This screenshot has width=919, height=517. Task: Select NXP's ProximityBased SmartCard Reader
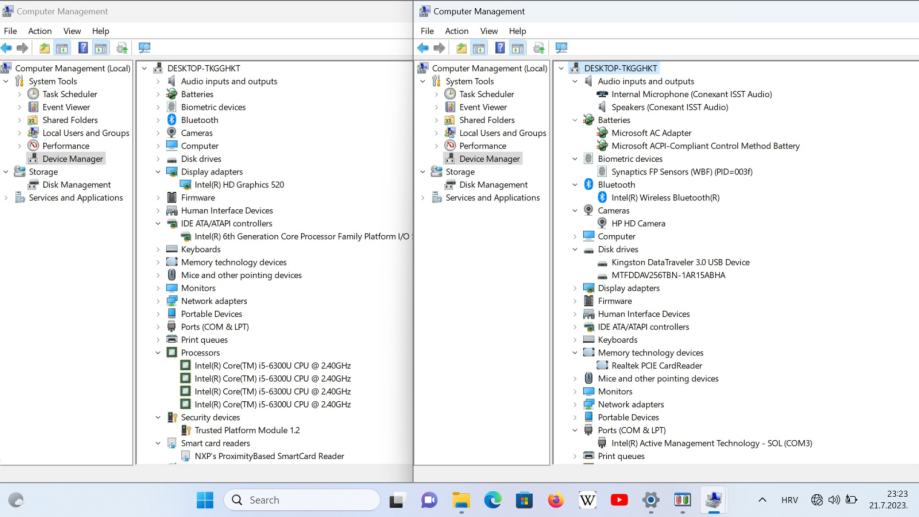[x=269, y=456]
